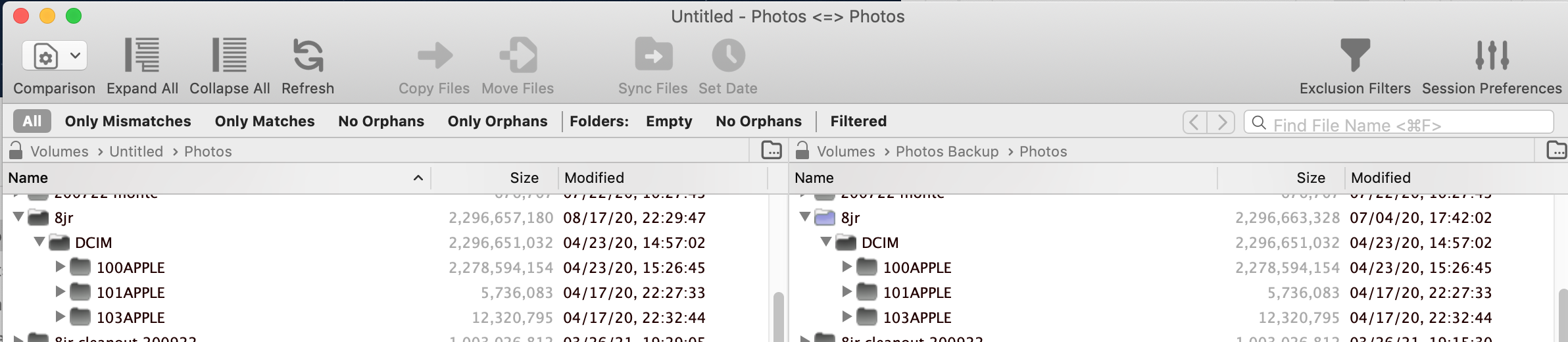Browse for left folder path
Screen dimensions: 1568x342
coord(772,151)
